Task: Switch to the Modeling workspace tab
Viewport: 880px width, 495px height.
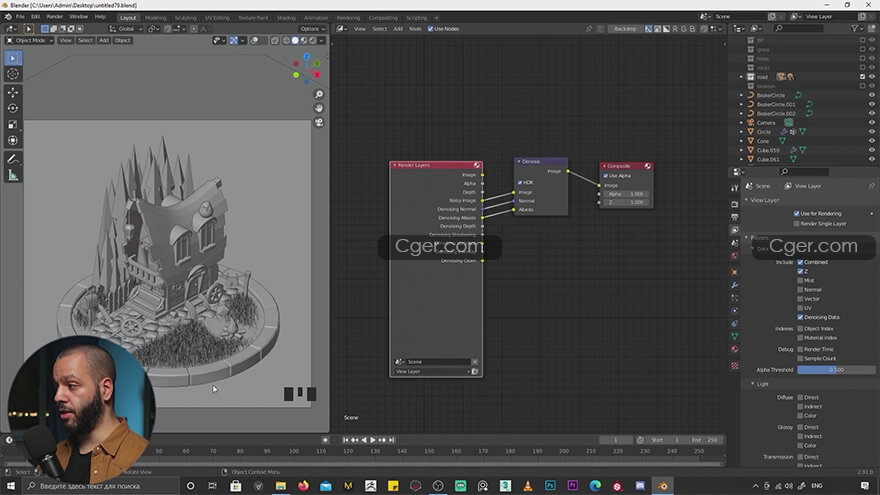Action: pos(155,17)
